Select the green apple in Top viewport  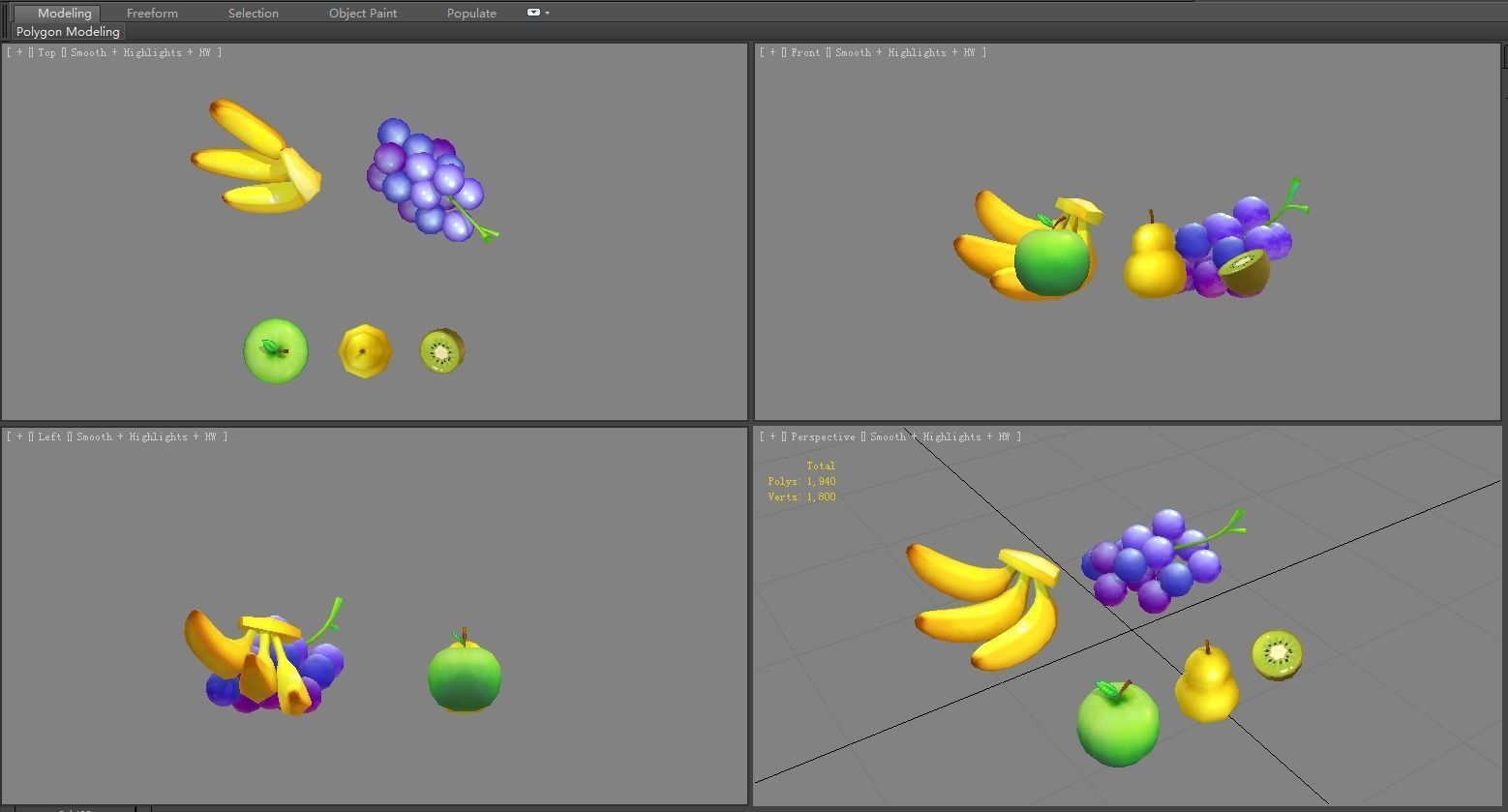(x=276, y=351)
